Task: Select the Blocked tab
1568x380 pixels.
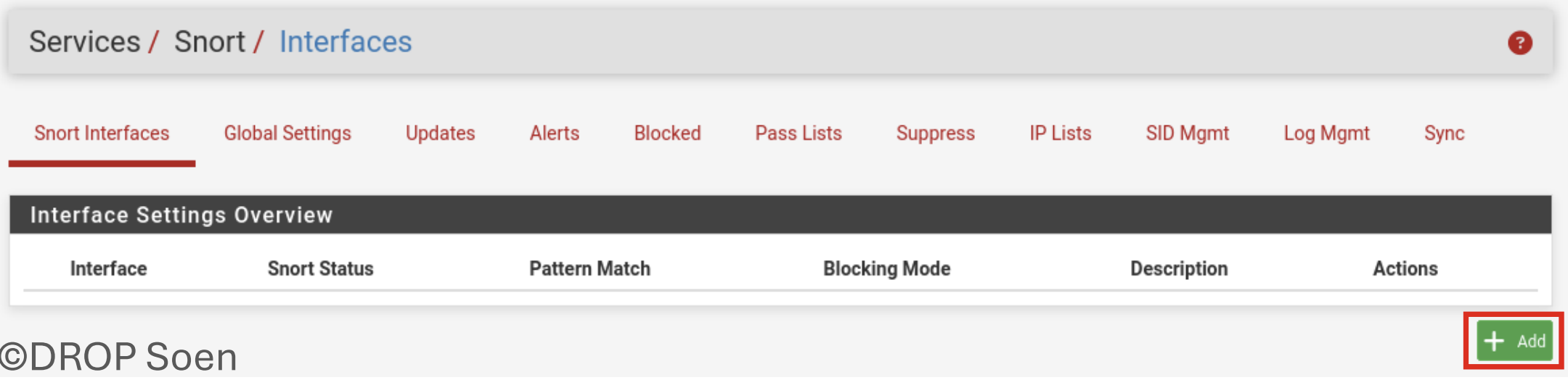Action: 667,133
